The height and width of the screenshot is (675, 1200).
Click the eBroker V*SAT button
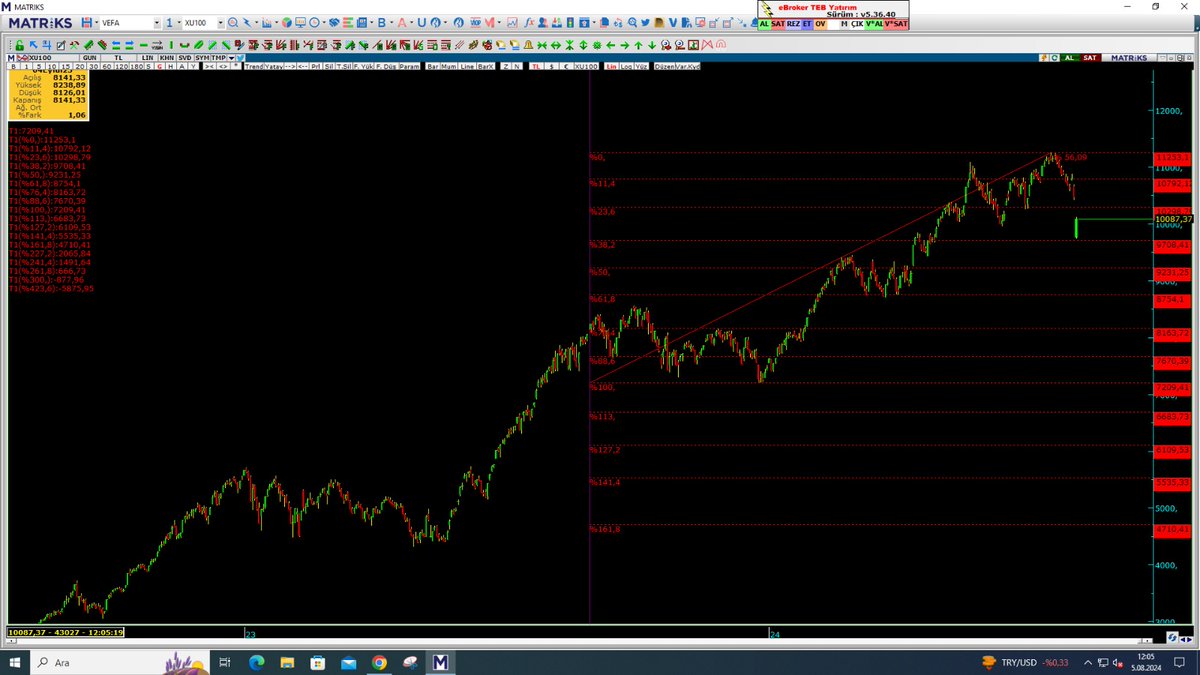click(896, 23)
